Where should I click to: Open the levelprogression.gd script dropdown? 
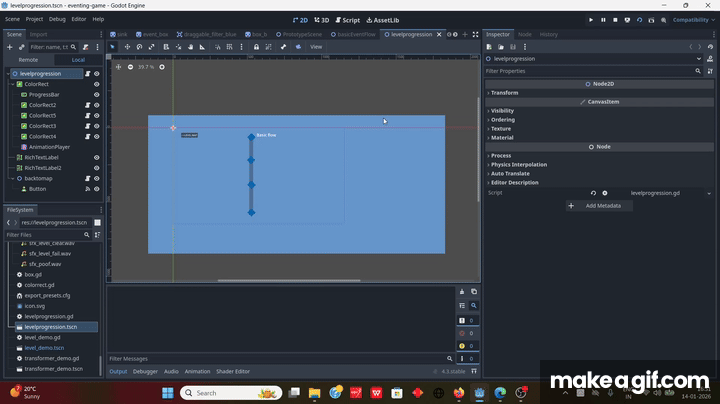coord(709,193)
